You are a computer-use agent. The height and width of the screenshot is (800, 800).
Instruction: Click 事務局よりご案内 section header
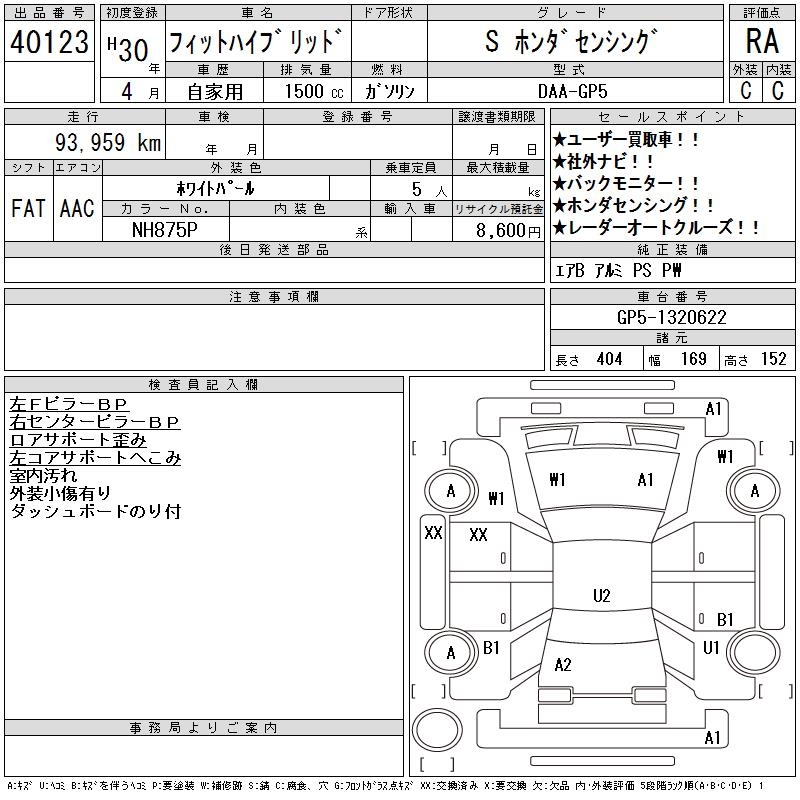(x=204, y=728)
